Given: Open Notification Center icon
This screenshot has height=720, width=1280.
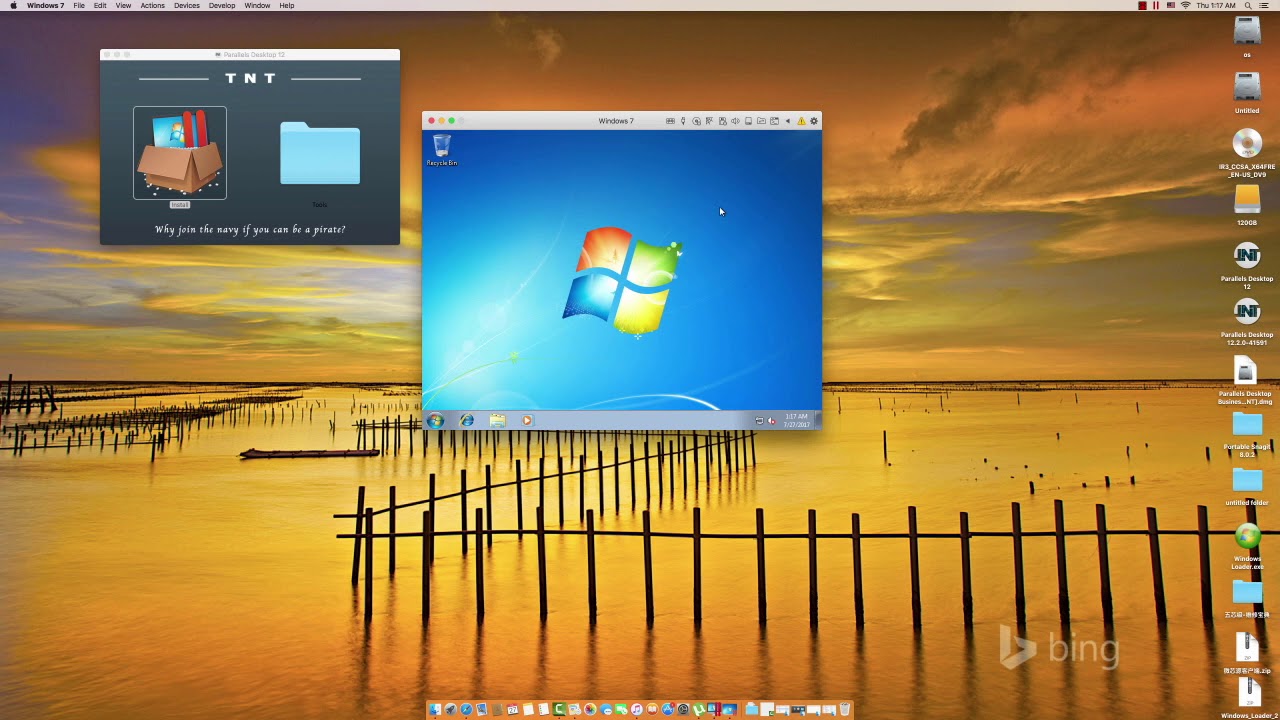Looking at the screenshot, I should tap(1265, 6).
